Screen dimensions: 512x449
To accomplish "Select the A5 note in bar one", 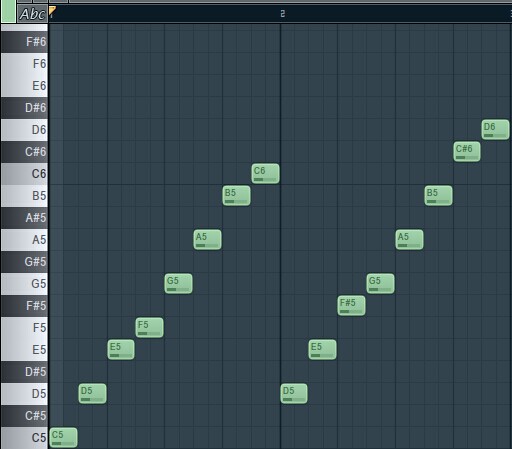I will pos(207,240).
